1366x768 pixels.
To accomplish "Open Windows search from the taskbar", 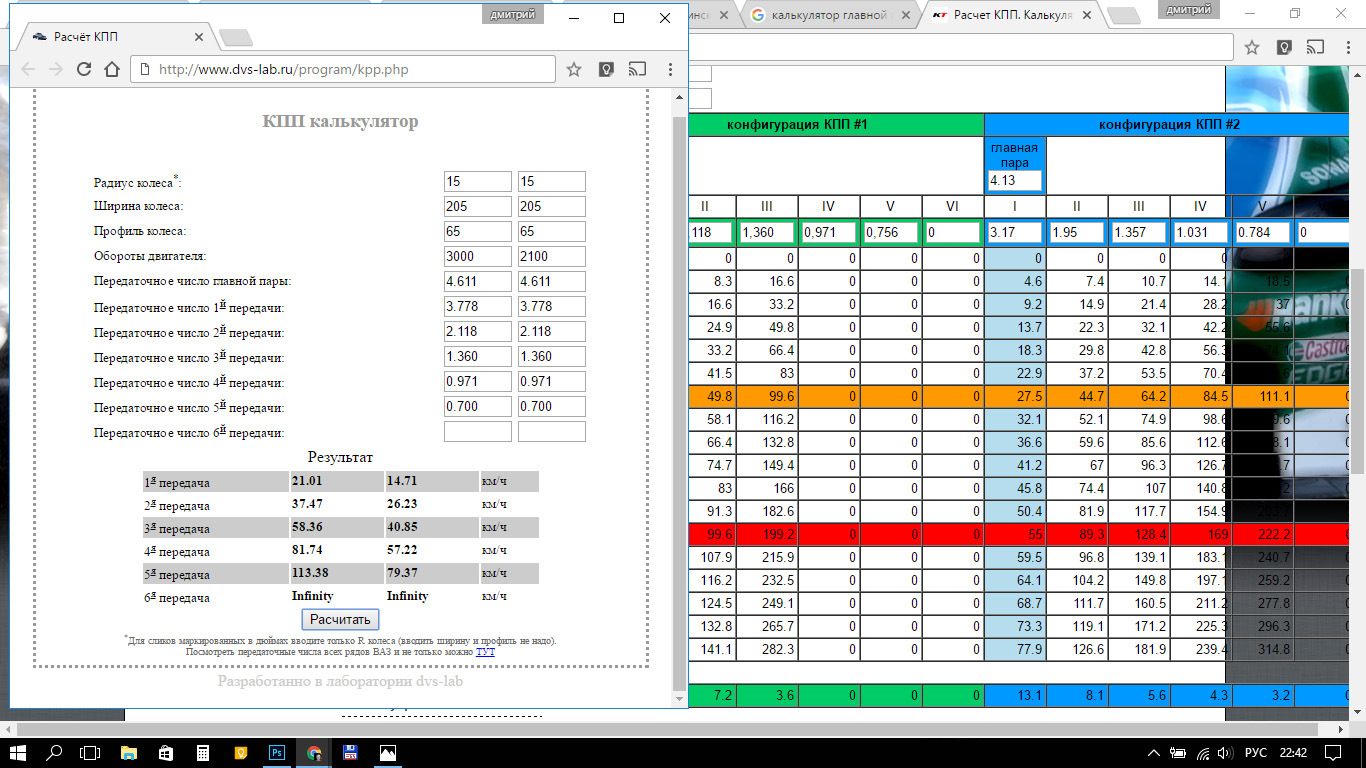I will click(x=55, y=753).
